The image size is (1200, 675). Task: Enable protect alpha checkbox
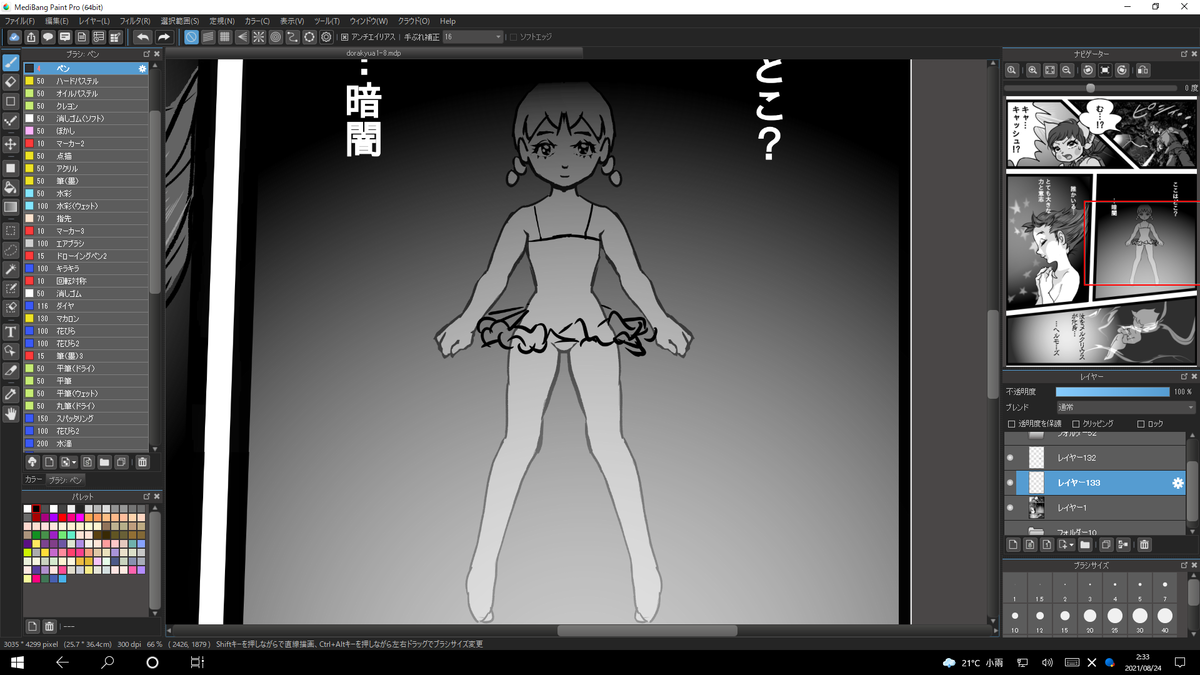pyautogui.click(x=1012, y=424)
